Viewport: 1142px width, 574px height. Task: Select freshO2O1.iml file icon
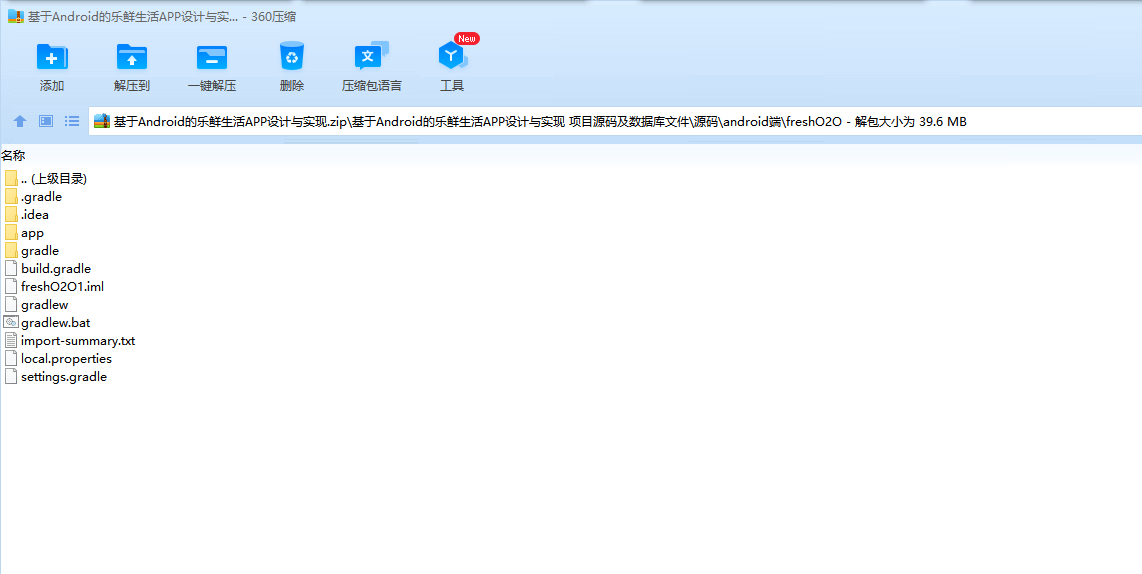click(x=10, y=287)
